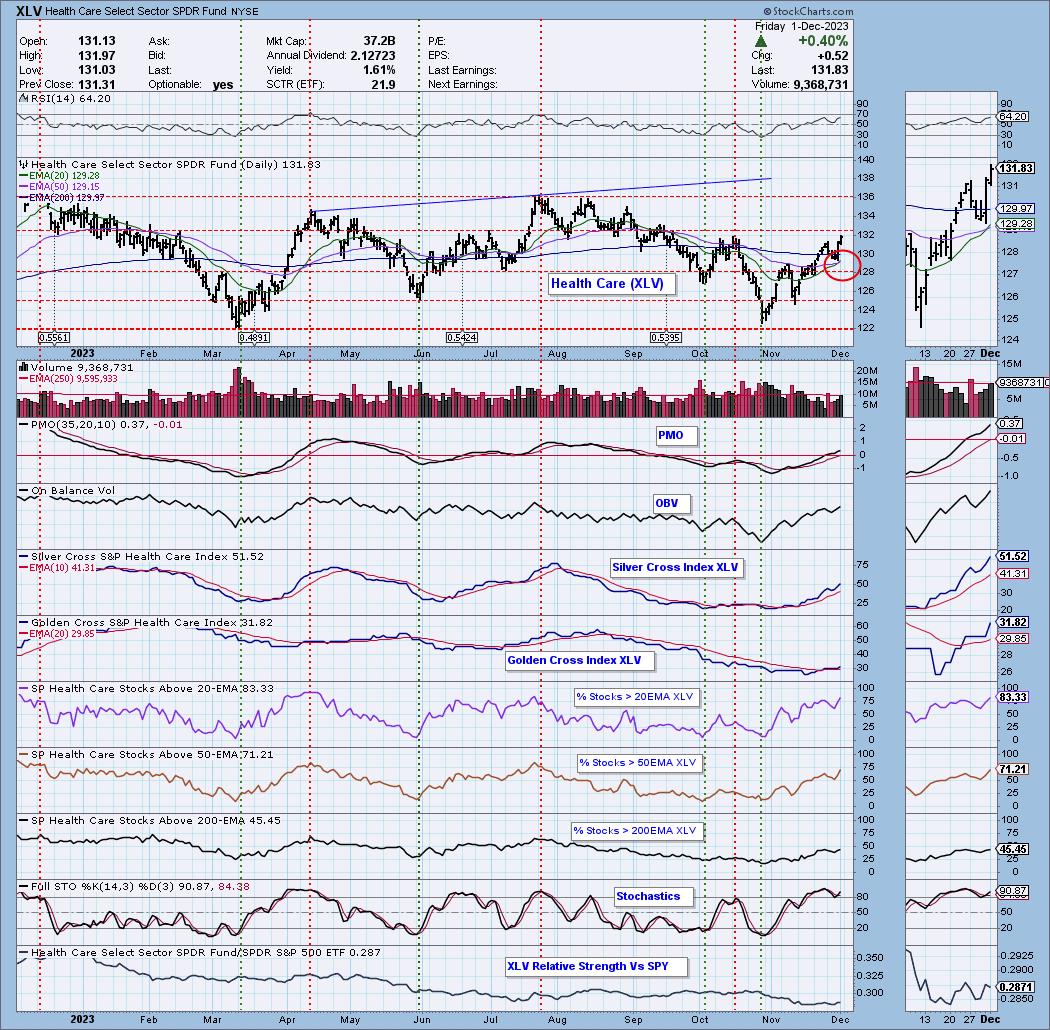Click the EMA(20) 129.28 legend text
Image resolution: width=1050 pixels, height=1030 pixels.
64,175
